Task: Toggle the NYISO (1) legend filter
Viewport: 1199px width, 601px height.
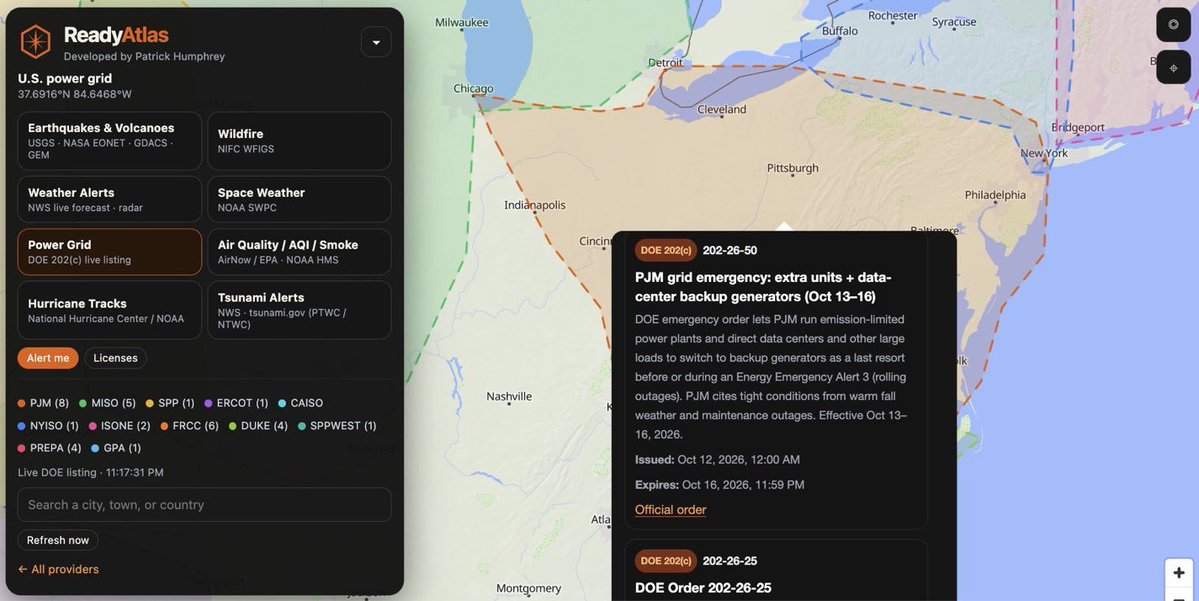Action: [x=48, y=426]
